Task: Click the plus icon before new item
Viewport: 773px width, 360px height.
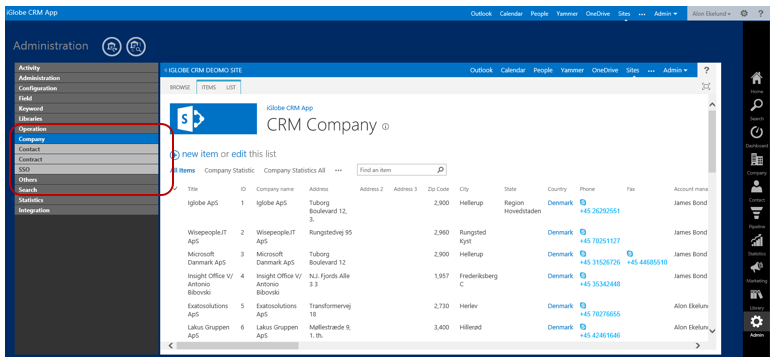Action: pyautogui.click(x=175, y=154)
